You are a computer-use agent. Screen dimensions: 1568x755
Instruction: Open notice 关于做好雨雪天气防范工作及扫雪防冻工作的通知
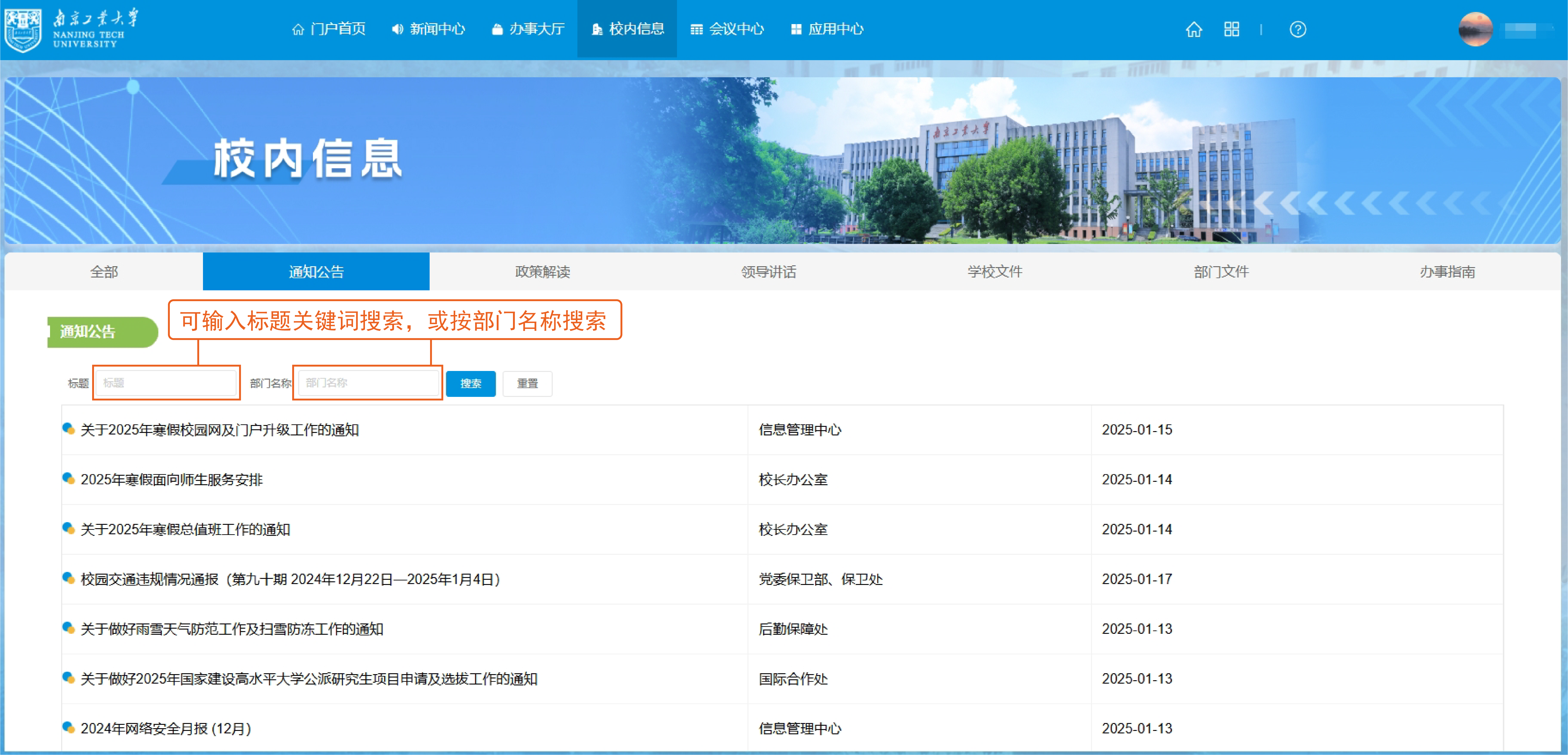click(x=232, y=629)
